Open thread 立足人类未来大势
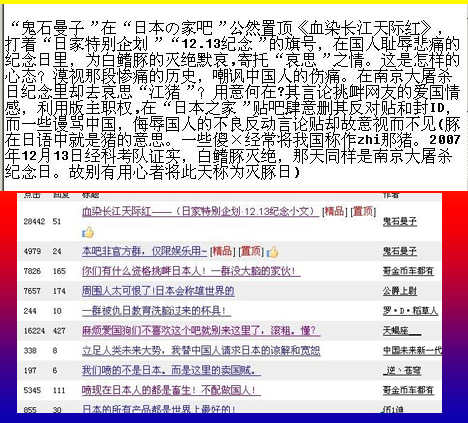Image resolution: width=468 pixels, height=423 pixels. point(201,350)
